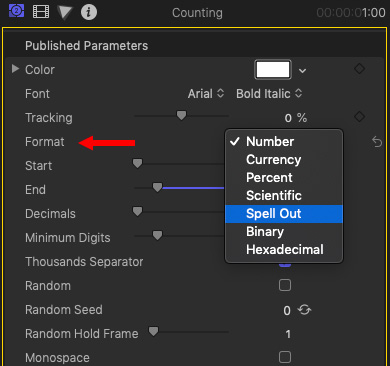The image size is (390, 366).
Task: Click the Monospace parameter label
Action: click(57, 358)
